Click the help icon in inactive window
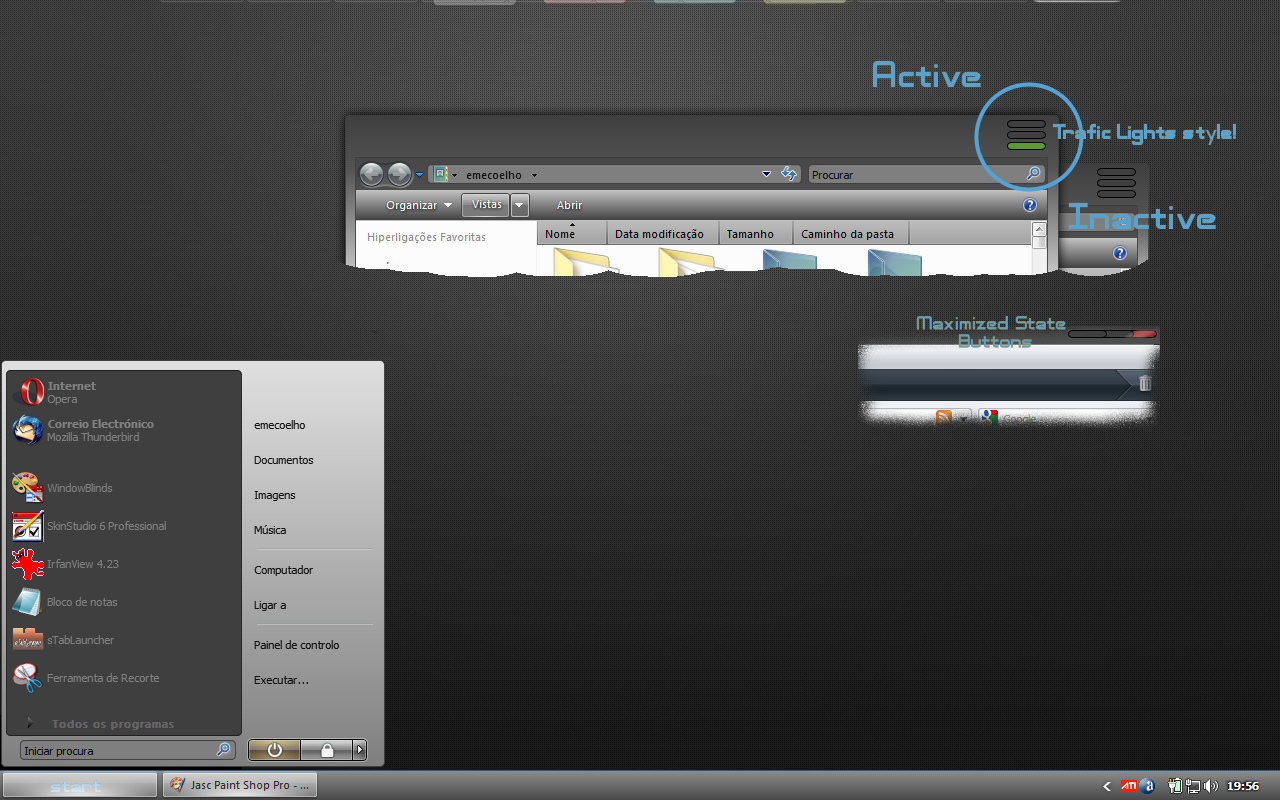The height and width of the screenshot is (800, 1280). (1120, 253)
